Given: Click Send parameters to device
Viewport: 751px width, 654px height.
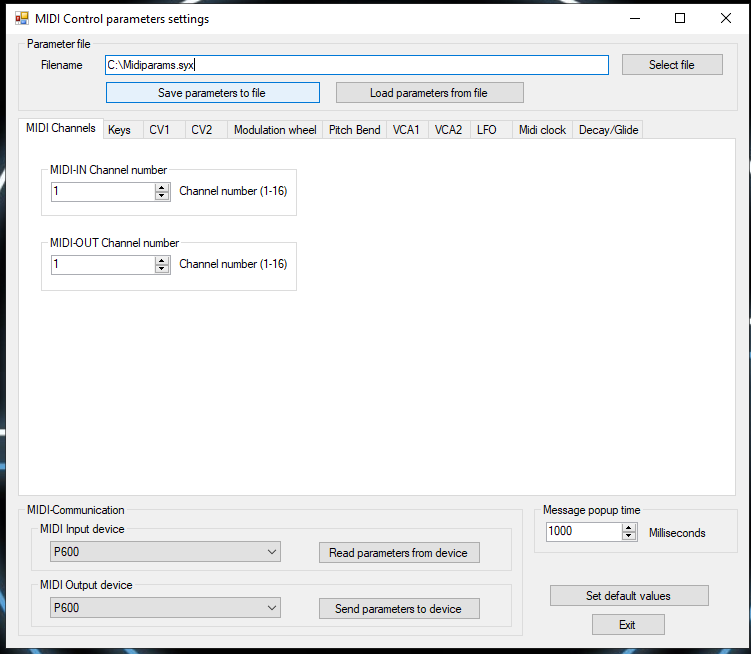Looking at the screenshot, I should click(x=399, y=608).
